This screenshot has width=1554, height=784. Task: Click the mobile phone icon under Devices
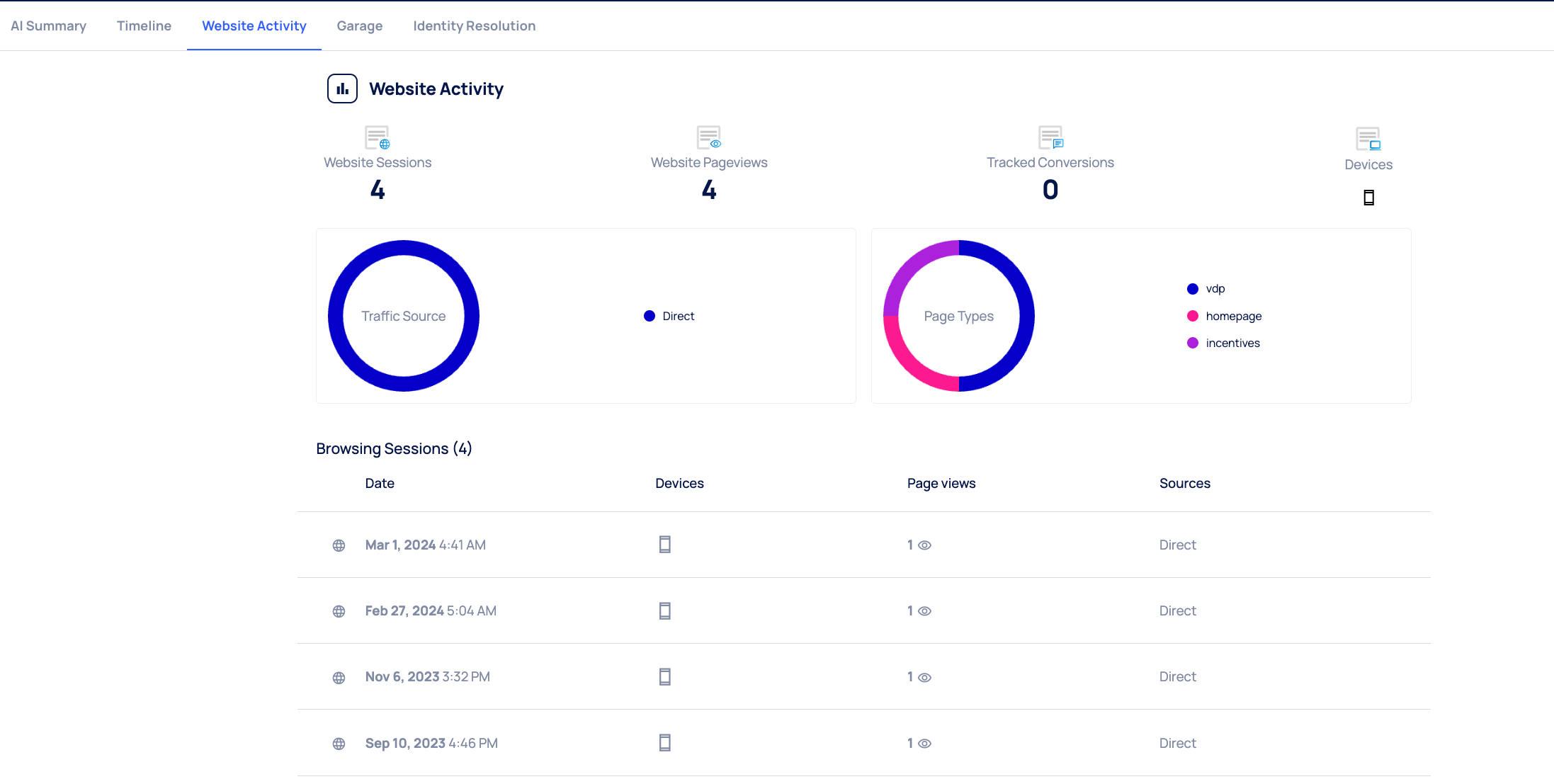(x=1368, y=198)
